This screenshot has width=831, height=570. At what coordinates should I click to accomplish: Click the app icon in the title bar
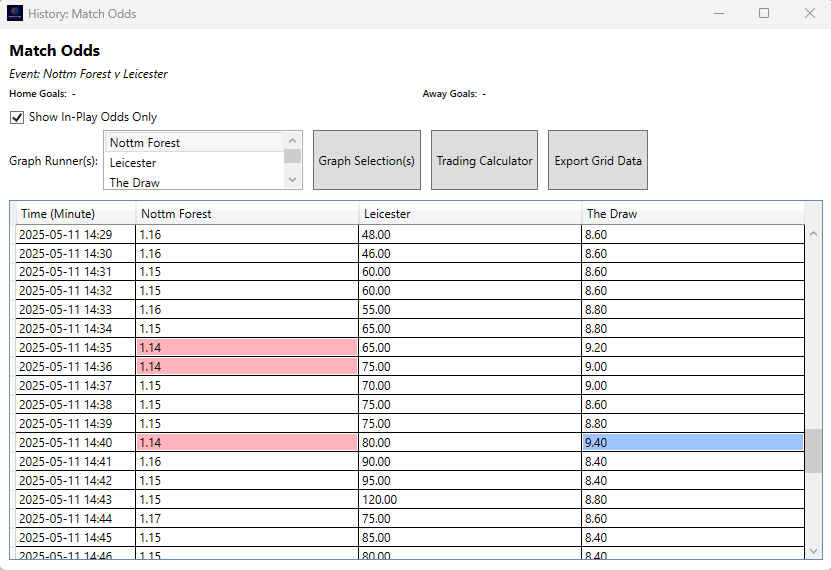[x=15, y=13]
